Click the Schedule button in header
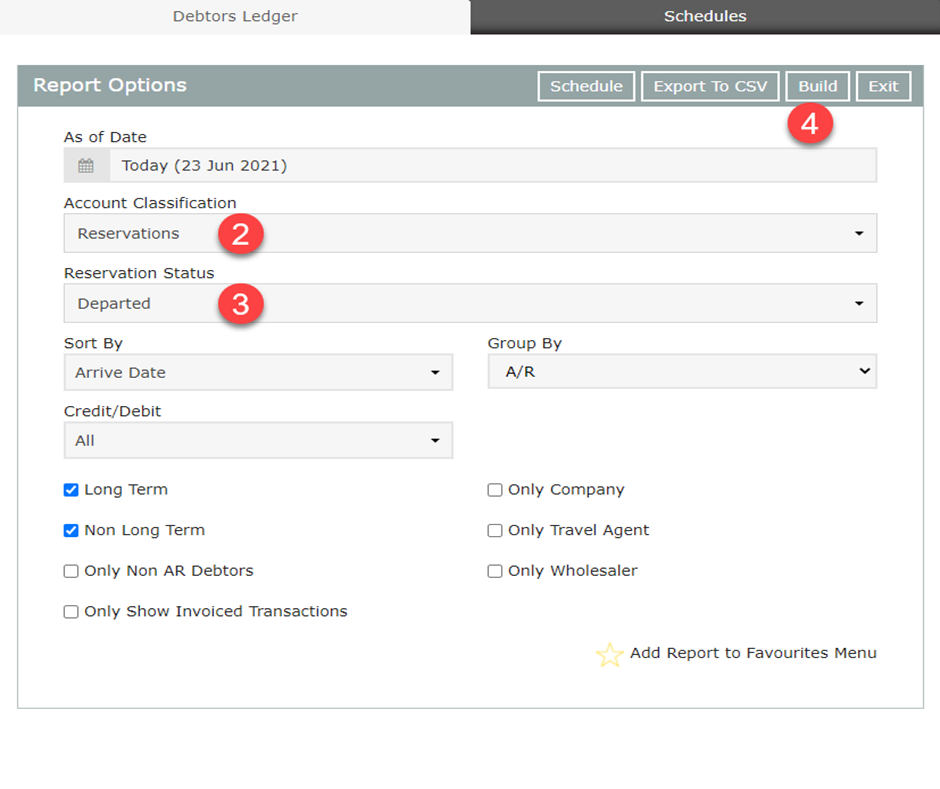The height and width of the screenshot is (789, 940). point(586,86)
